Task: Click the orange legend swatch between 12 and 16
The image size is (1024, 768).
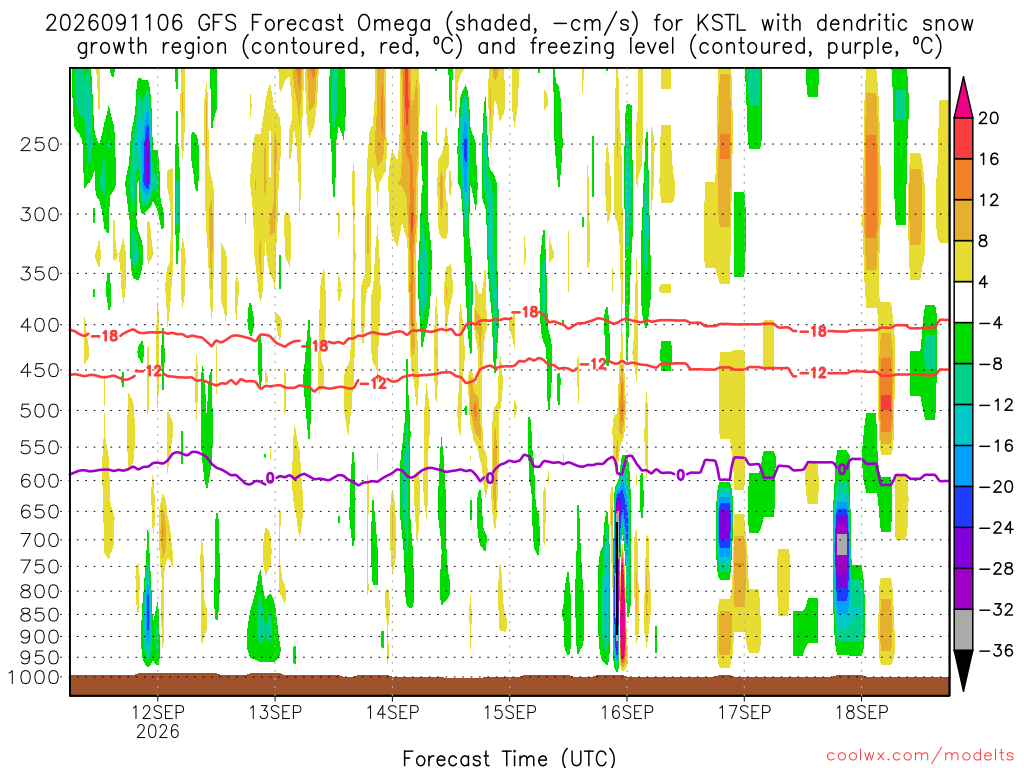Action: tap(963, 180)
